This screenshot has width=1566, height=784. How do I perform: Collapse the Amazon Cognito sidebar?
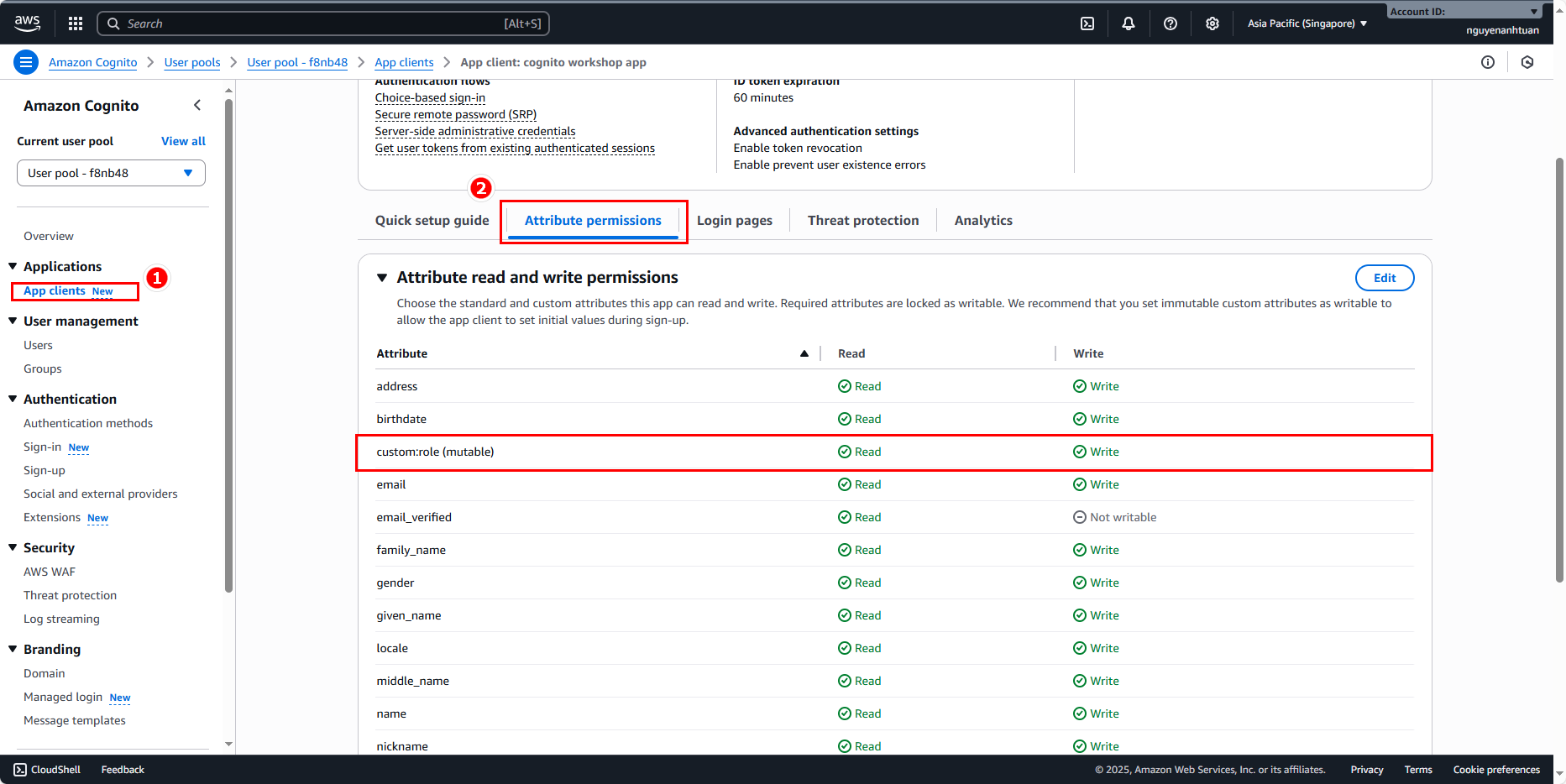(197, 105)
